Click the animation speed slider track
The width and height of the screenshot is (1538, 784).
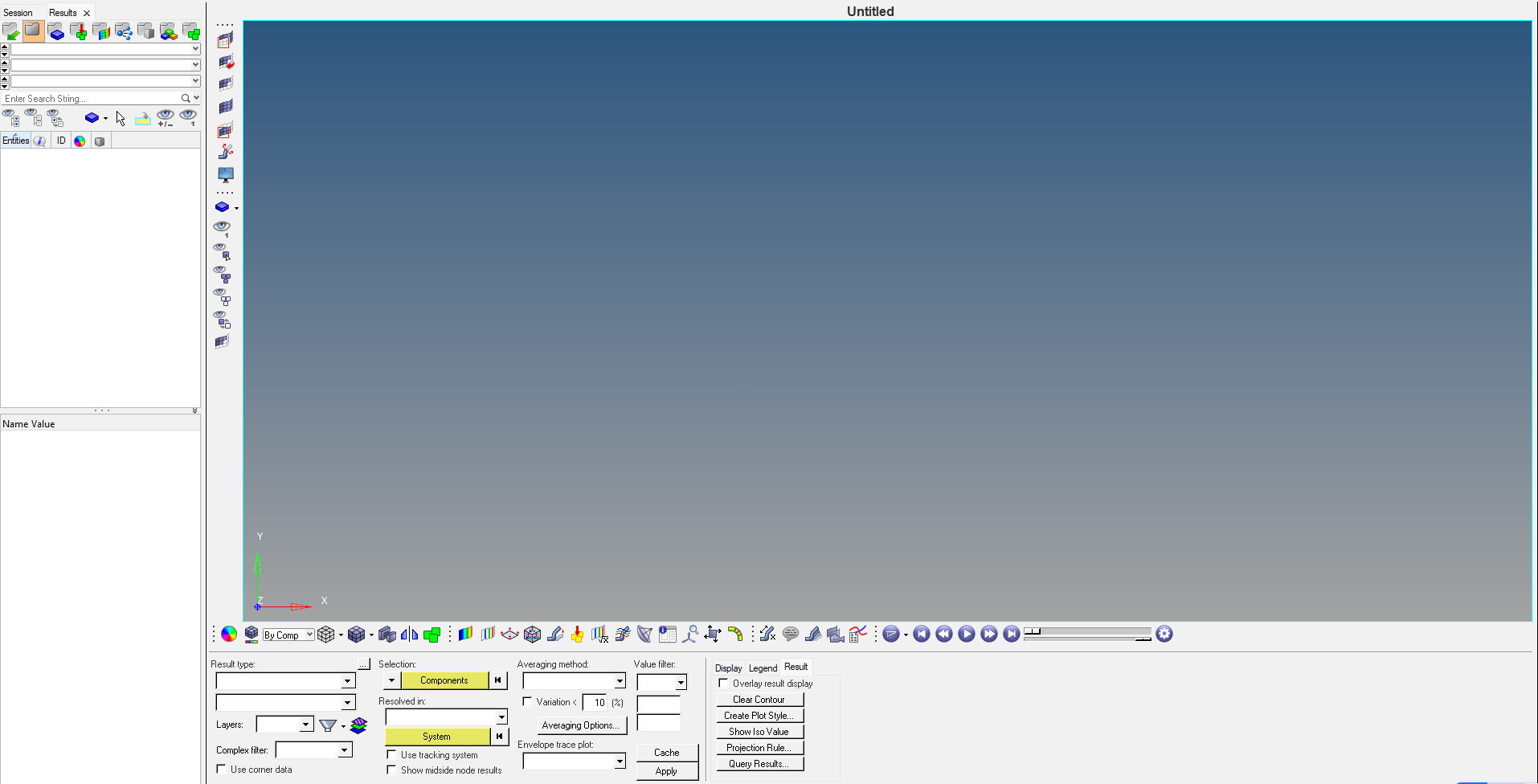1087,632
